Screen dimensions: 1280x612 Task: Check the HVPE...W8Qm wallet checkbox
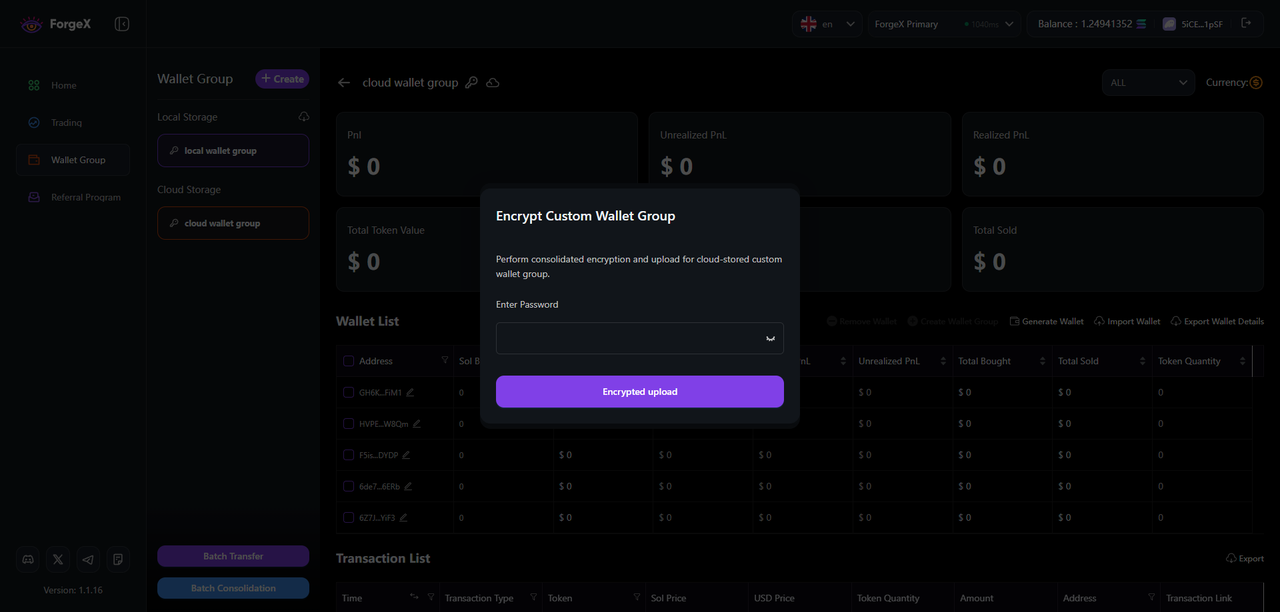click(x=349, y=424)
